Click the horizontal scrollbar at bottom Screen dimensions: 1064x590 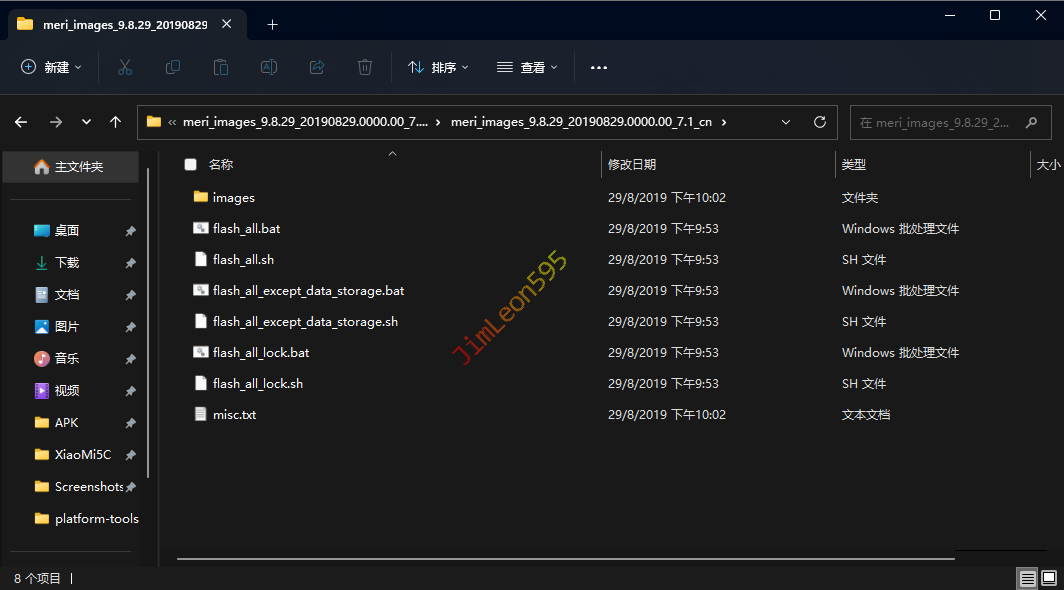(565, 558)
